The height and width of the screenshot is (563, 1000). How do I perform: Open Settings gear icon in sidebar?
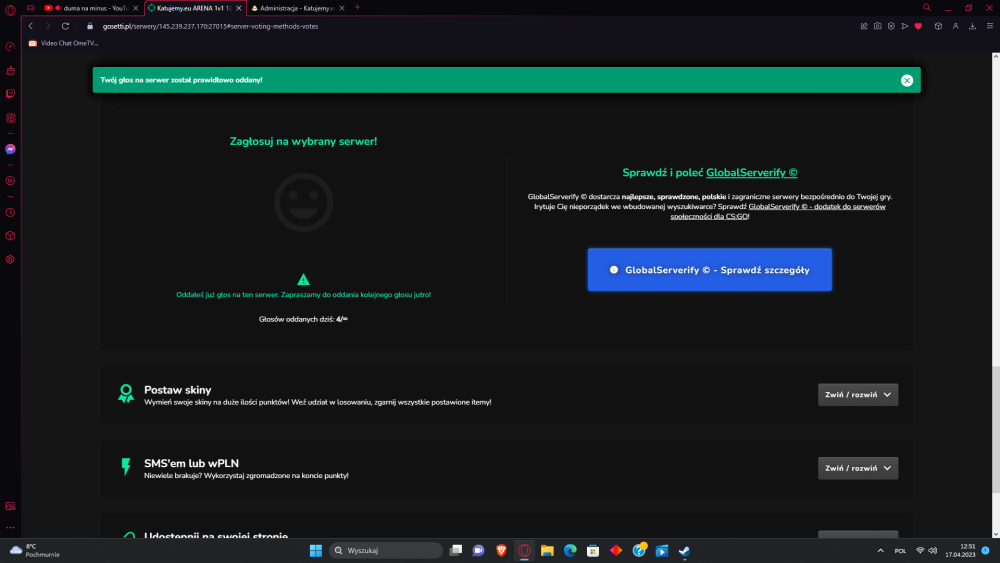click(x=10, y=260)
